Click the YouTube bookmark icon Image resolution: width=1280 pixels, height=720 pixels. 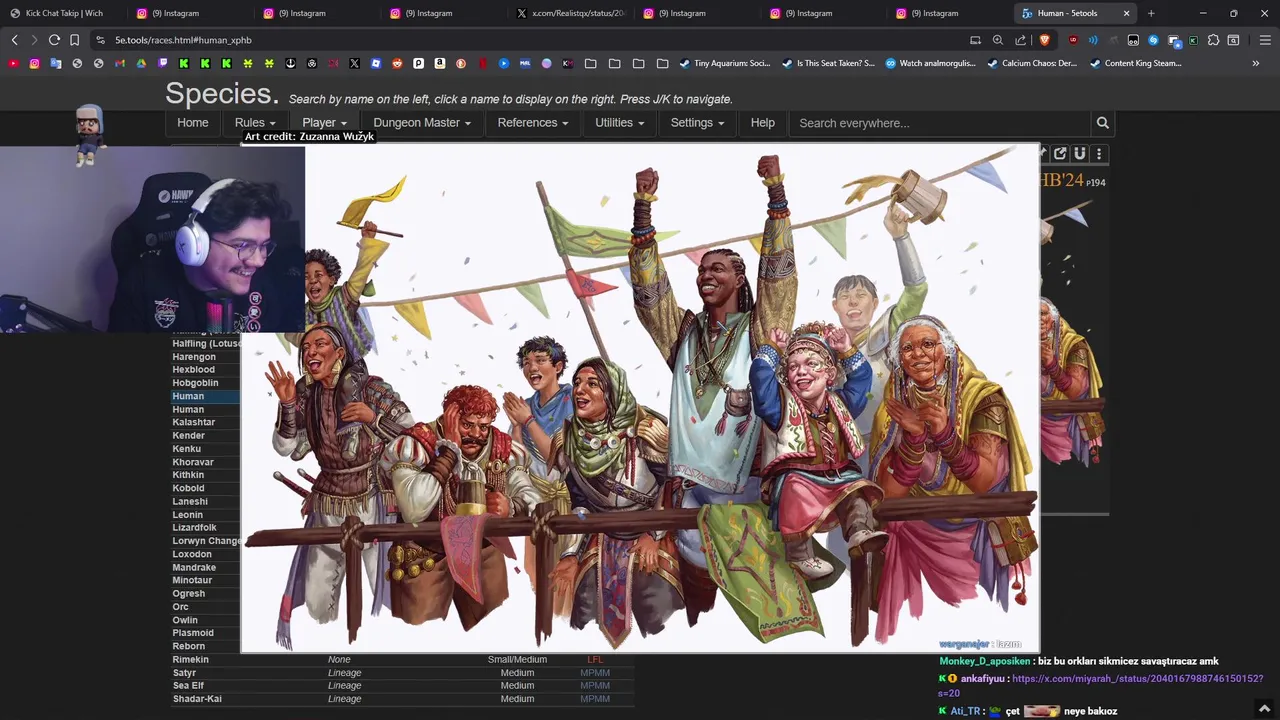[x=13, y=63]
